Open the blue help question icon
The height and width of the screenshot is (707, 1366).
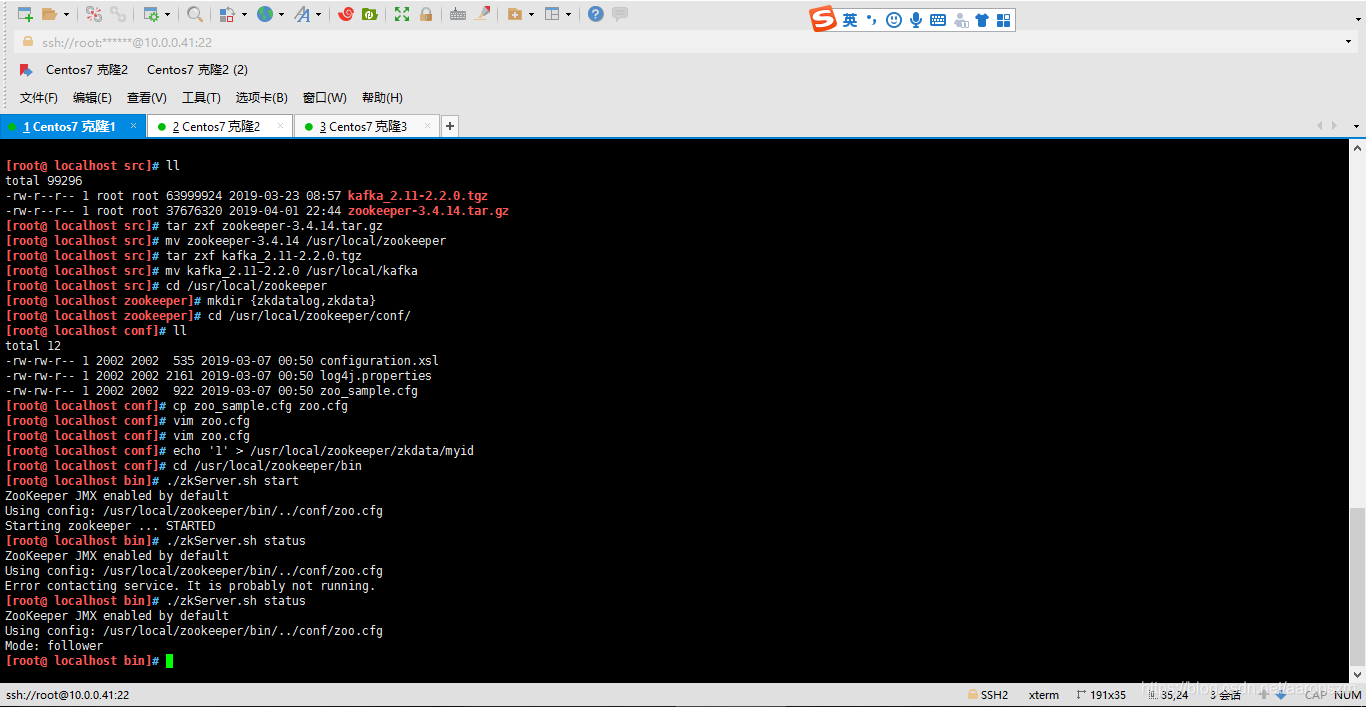click(596, 14)
